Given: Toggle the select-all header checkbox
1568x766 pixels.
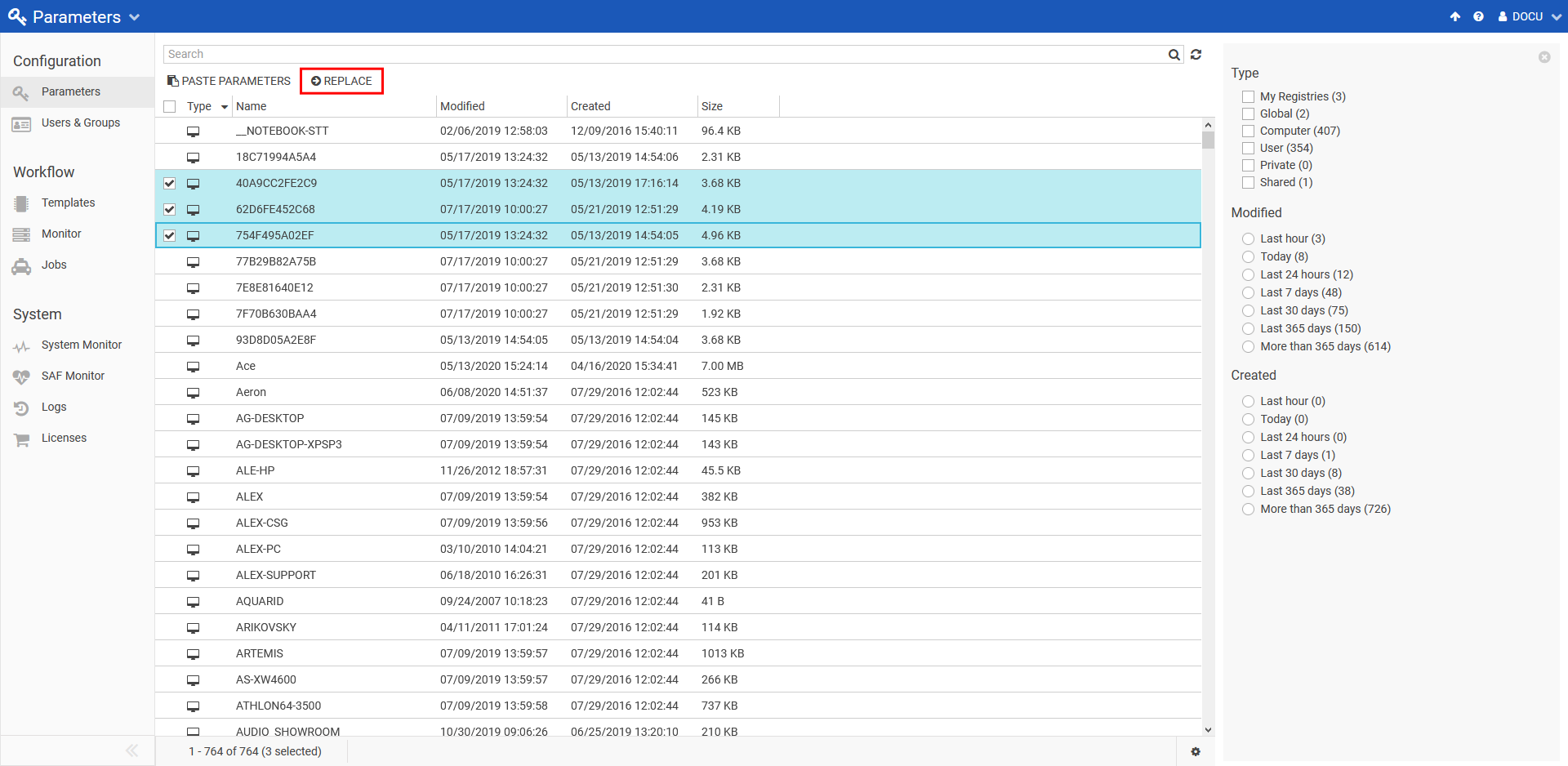Looking at the screenshot, I should [x=170, y=107].
